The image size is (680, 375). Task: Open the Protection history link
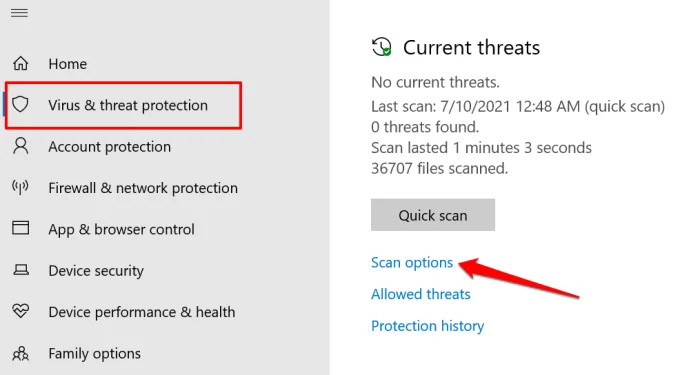pos(428,326)
